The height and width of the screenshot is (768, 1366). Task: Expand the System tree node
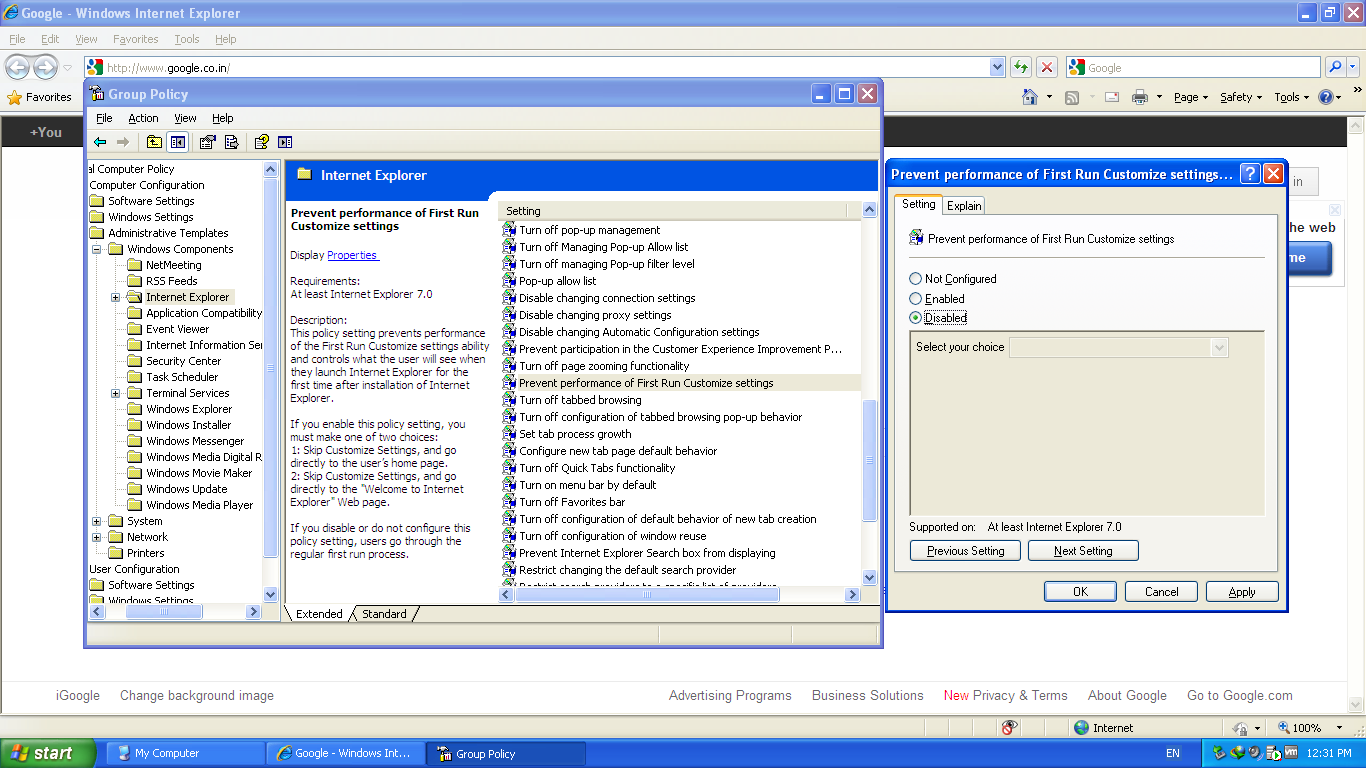click(x=96, y=521)
